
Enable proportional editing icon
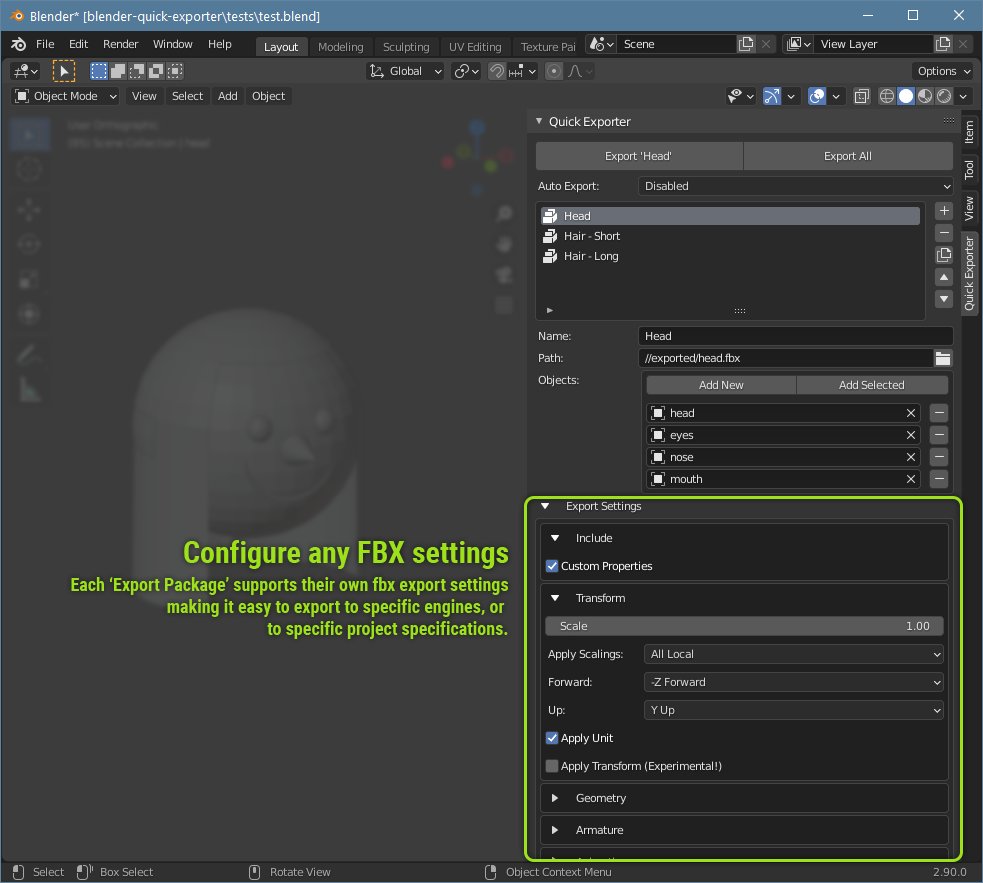554,71
